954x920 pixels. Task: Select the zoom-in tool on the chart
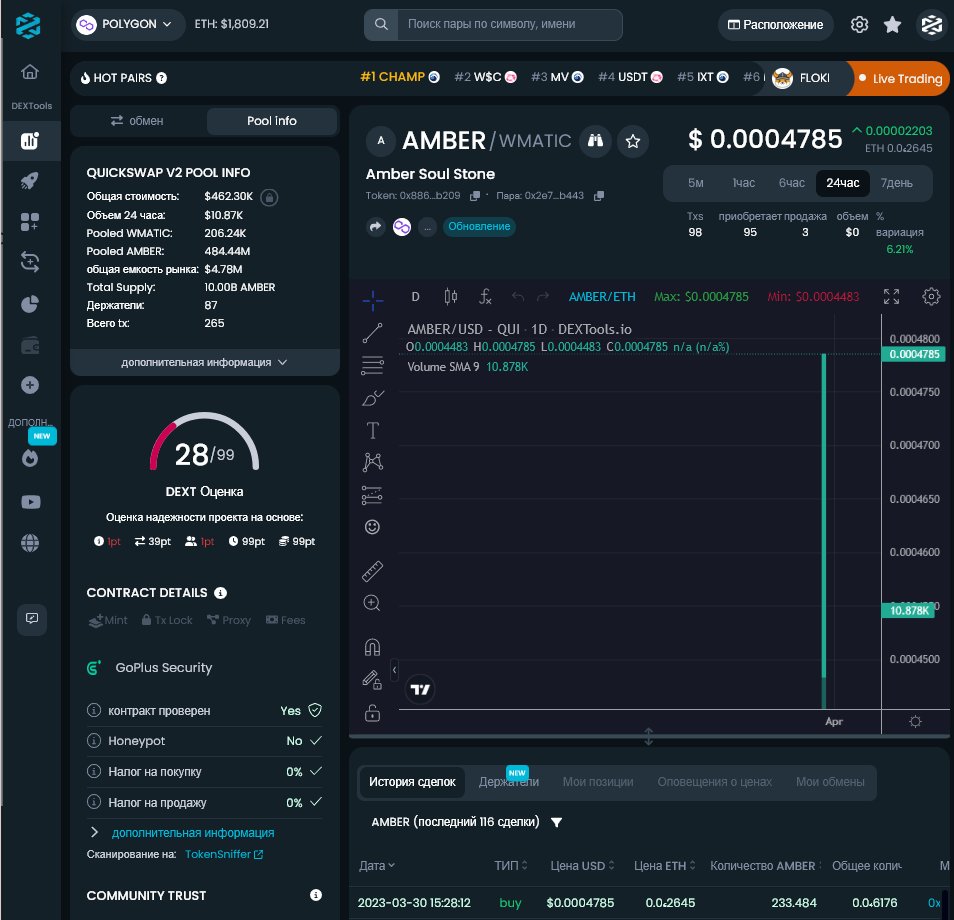tap(372, 603)
